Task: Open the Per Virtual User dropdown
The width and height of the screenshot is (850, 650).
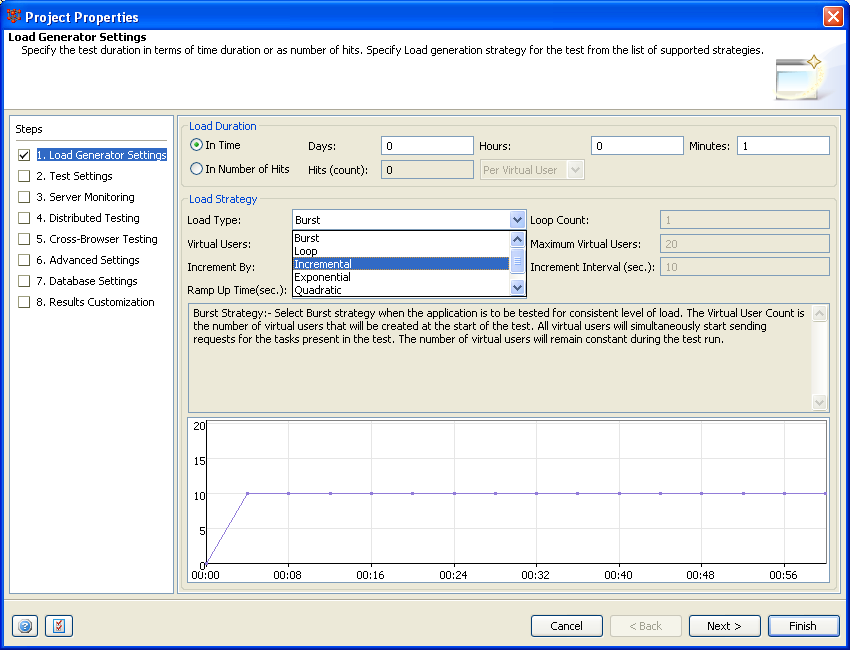Action: click(x=532, y=170)
